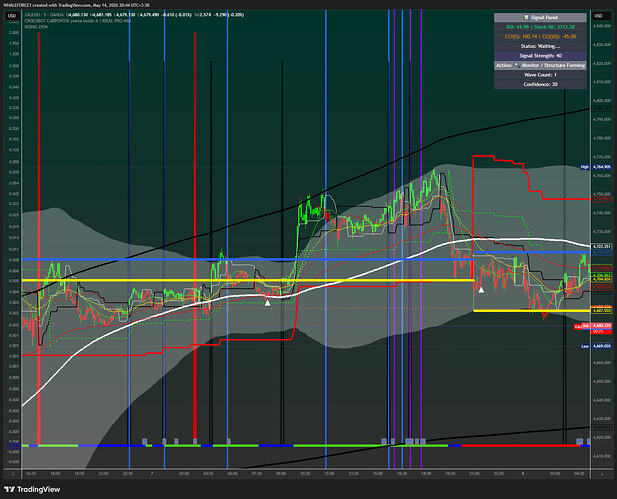Click the yellow price label 4,687.920
617x499 pixels.
tap(602, 310)
